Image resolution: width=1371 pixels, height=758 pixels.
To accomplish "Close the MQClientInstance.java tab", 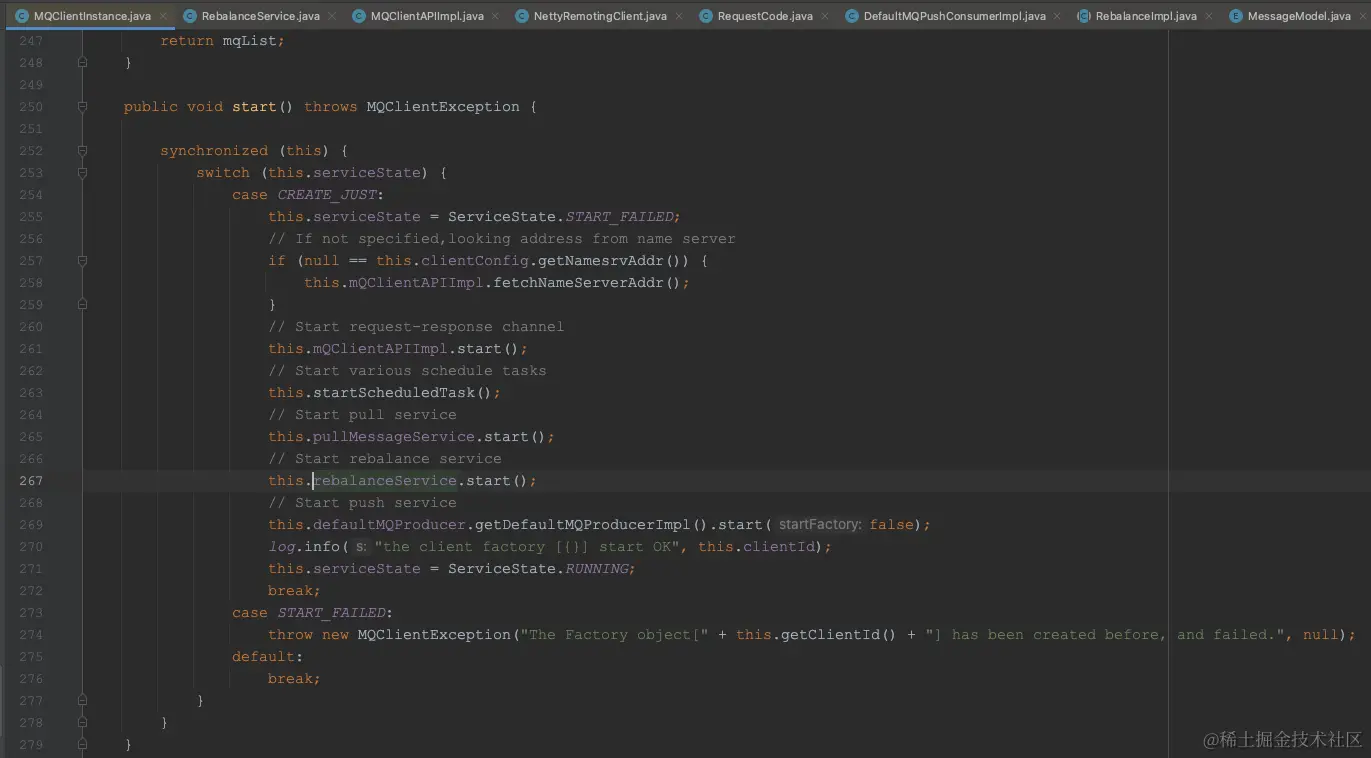I will (x=164, y=17).
